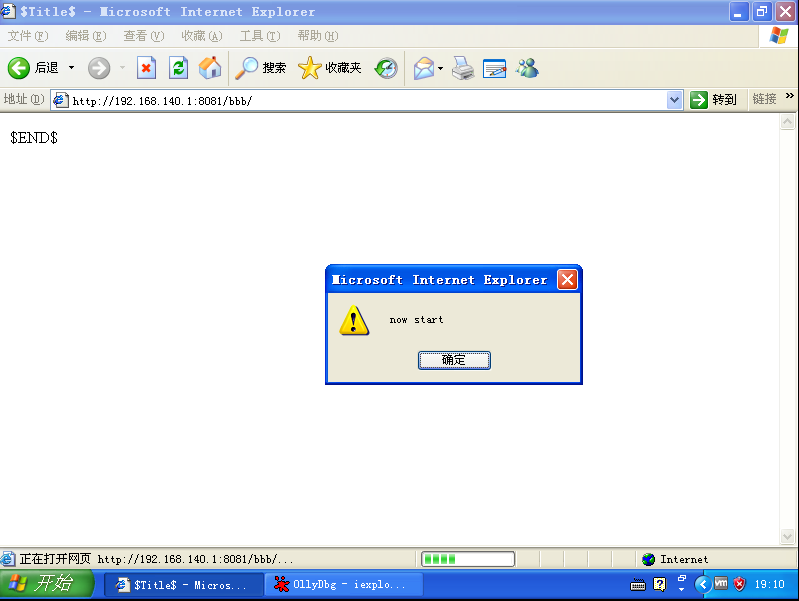This screenshot has height=601, width=799.
Task: Click the page icon in the address bar
Action: [61, 100]
